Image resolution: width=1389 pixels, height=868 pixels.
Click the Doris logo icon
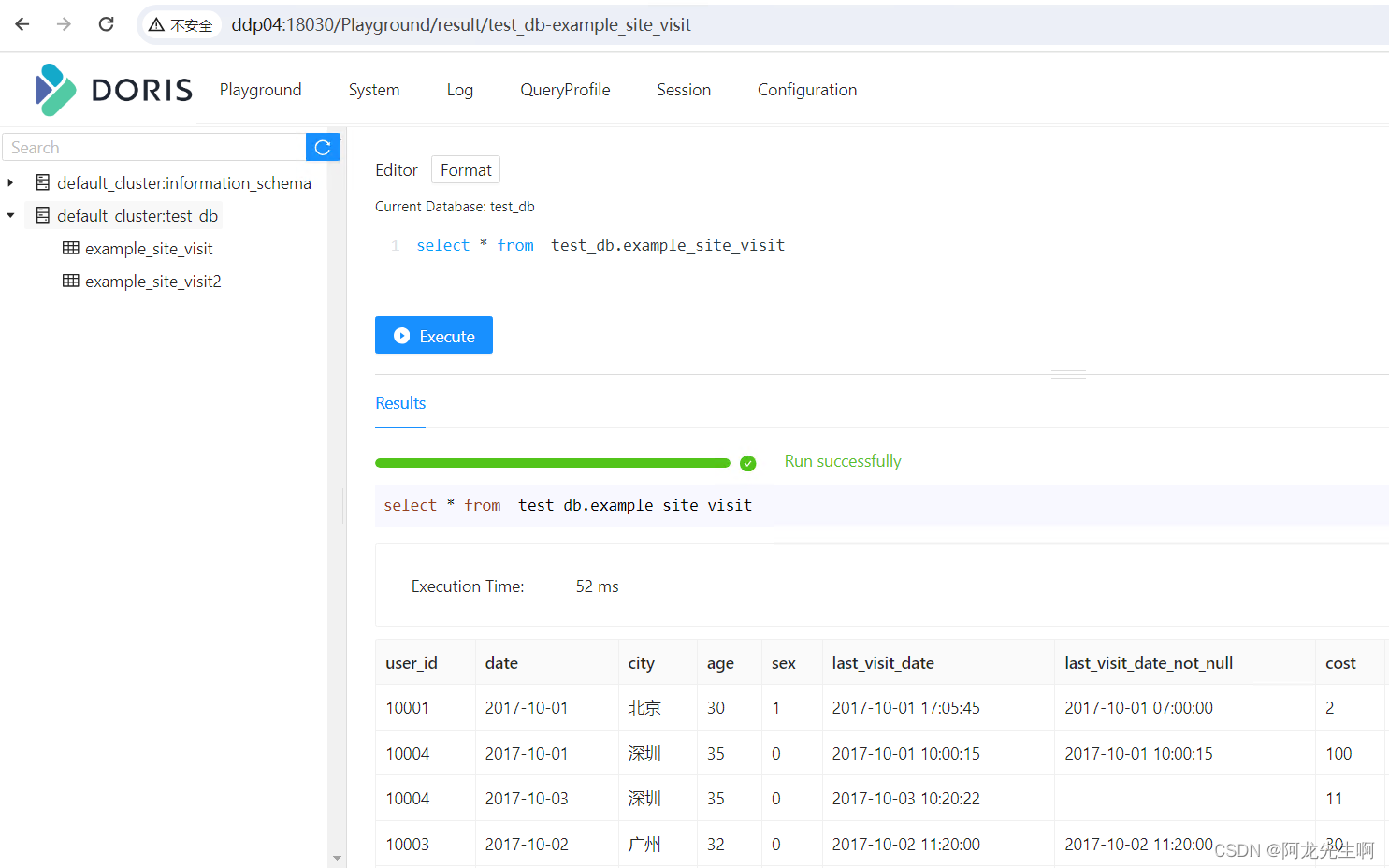(55, 90)
